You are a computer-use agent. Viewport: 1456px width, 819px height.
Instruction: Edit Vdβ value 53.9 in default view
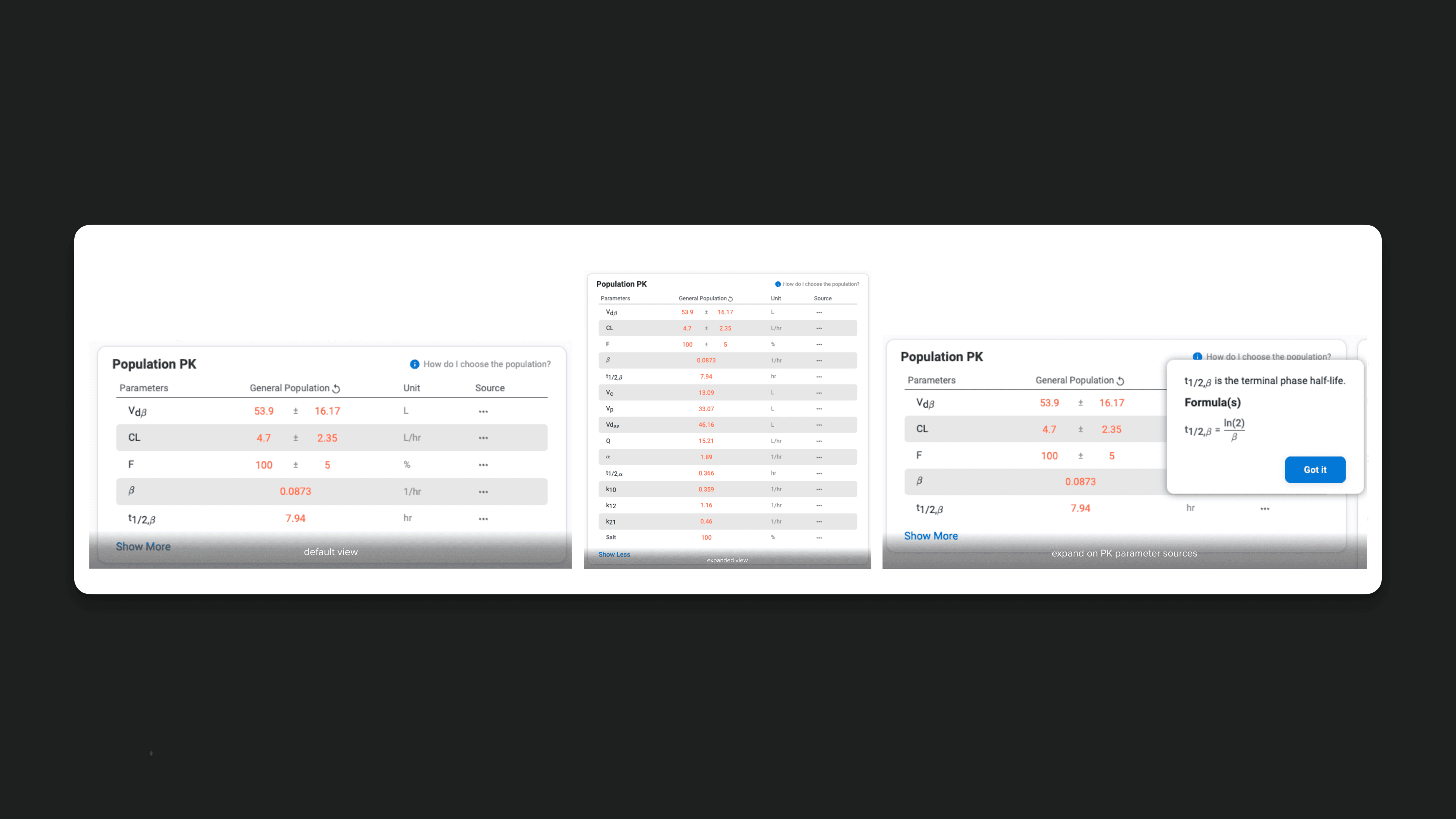[x=264, y=411]
